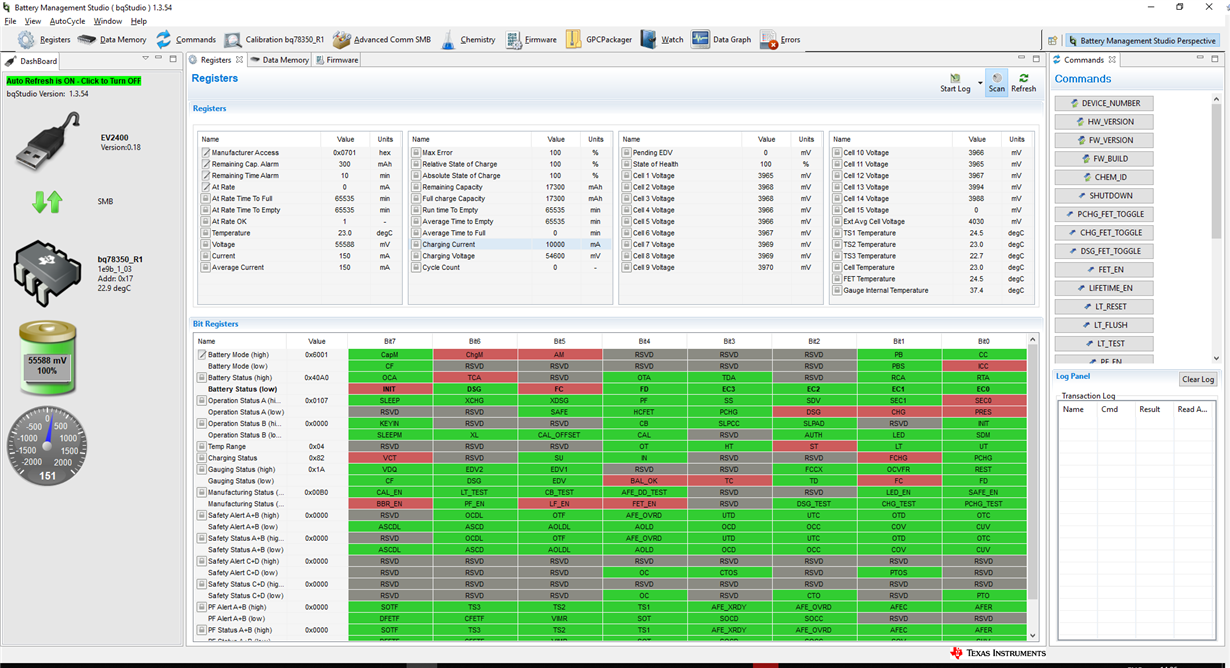The image size is (1230, 668).
Task: Select Battery Management Studio Perspective
Action: (1141, 41)
